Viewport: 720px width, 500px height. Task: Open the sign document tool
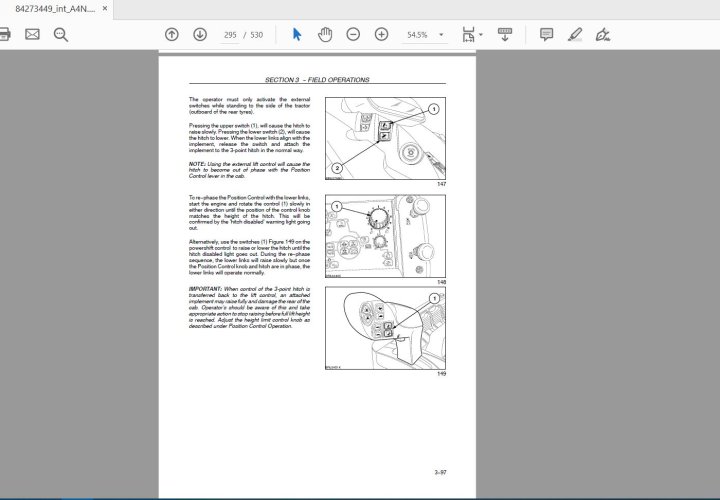(602, 34)
